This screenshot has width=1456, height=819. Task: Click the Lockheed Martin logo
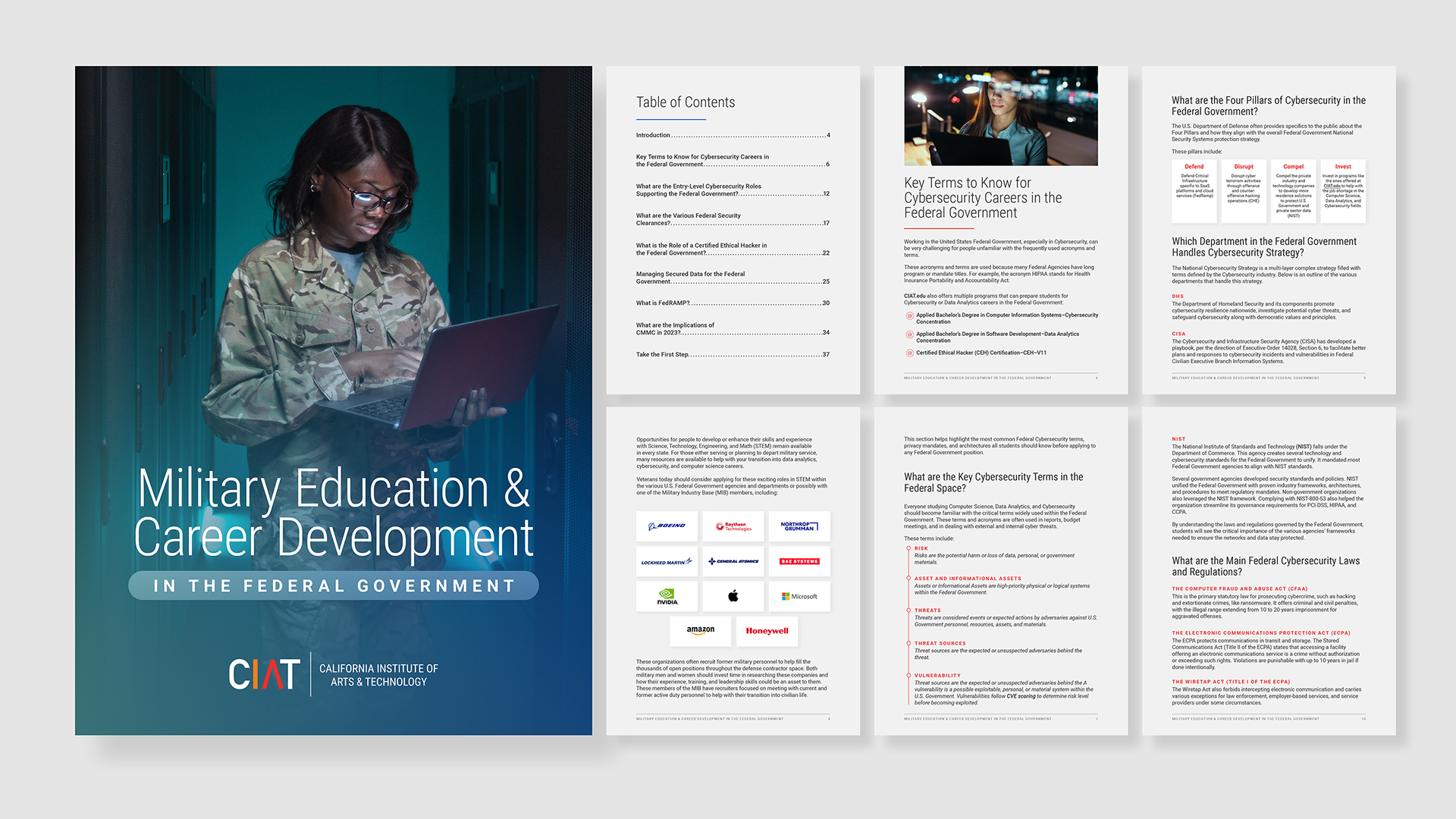pos(667,562)
